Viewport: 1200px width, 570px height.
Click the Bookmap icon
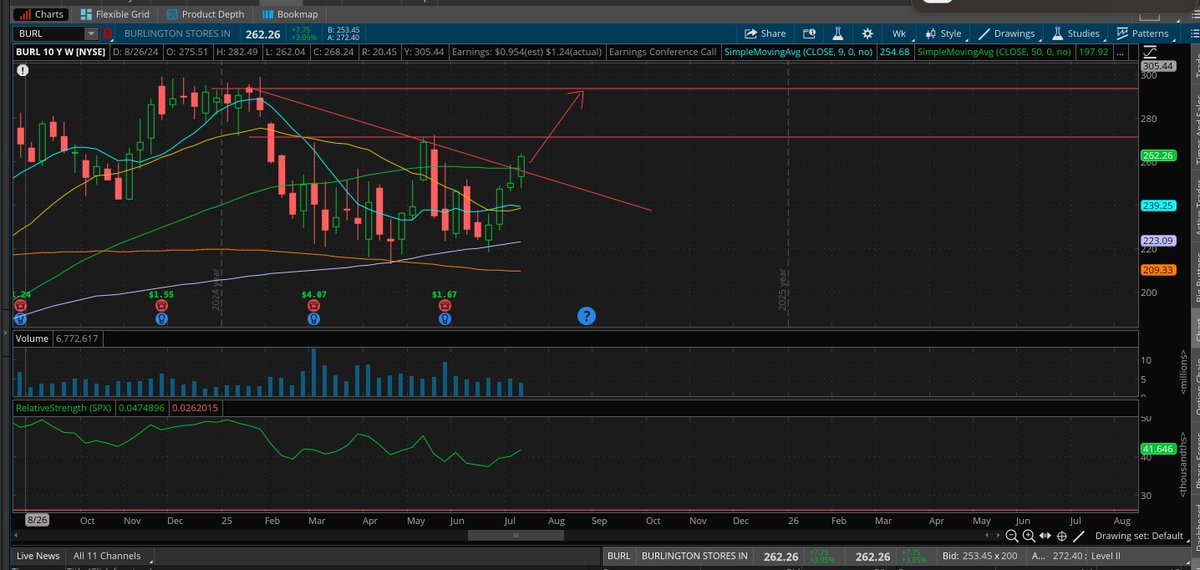coord(267,14)
